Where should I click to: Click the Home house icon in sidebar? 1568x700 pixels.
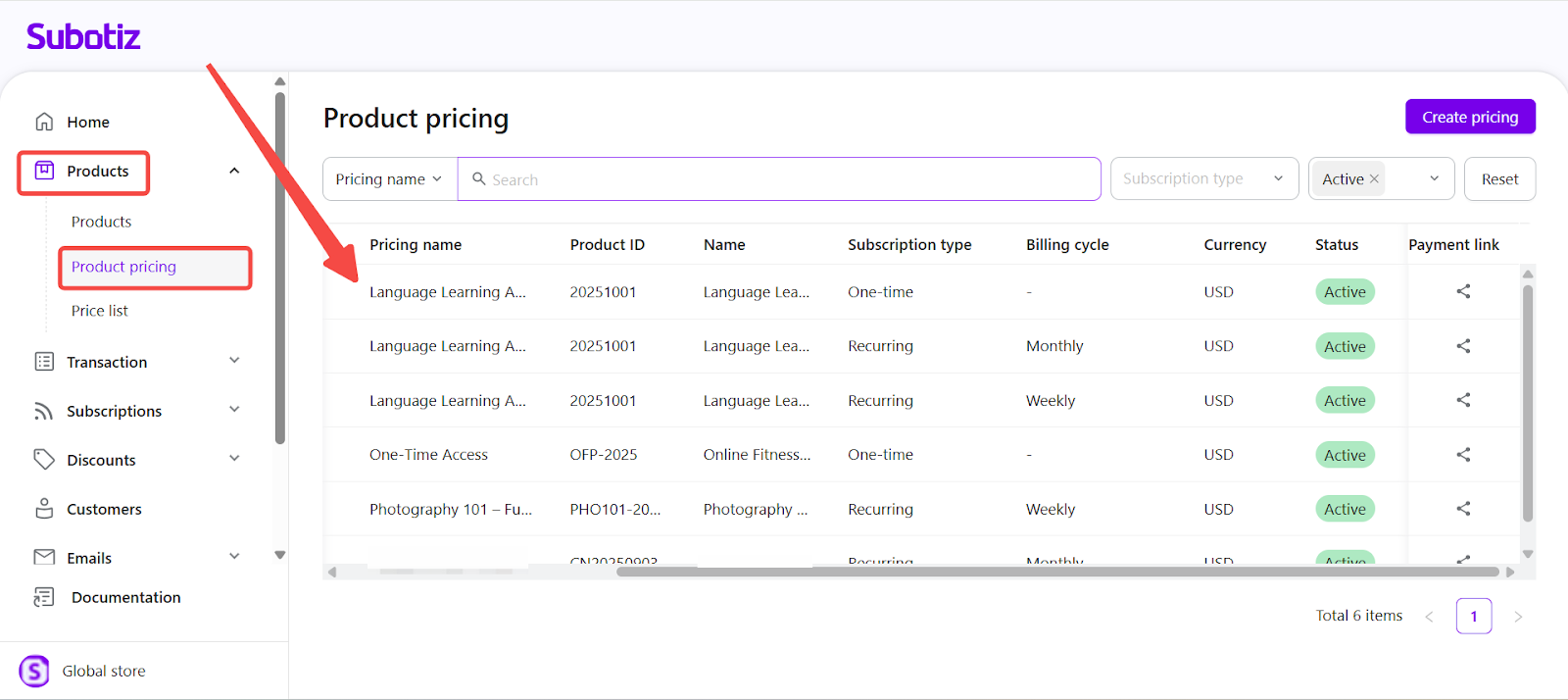44,122
